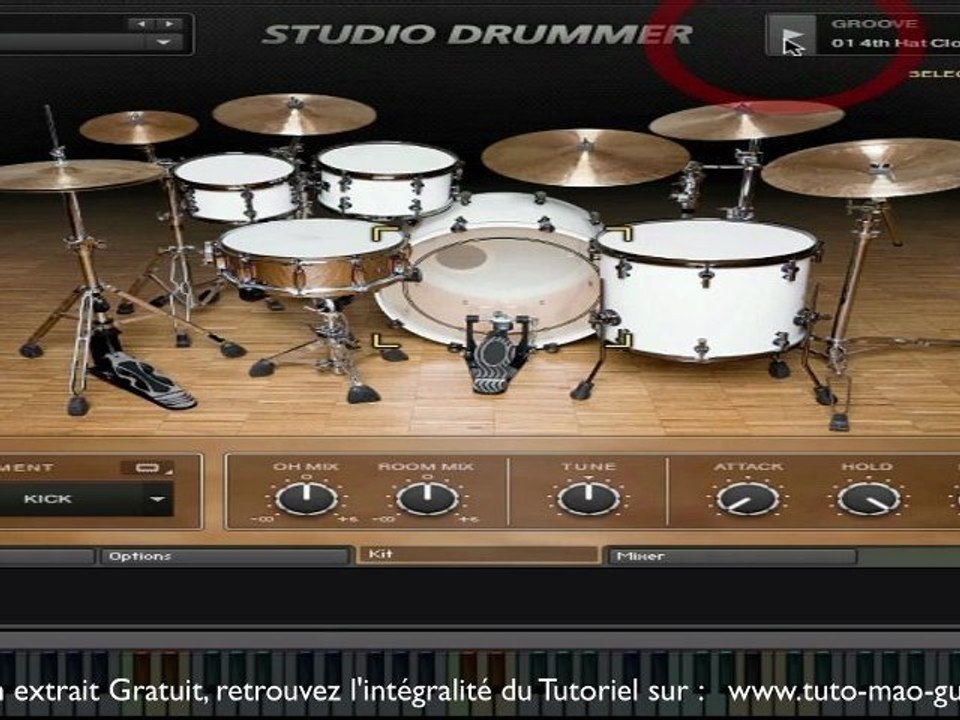Click the previous preset left arrow

click(141, 24)
